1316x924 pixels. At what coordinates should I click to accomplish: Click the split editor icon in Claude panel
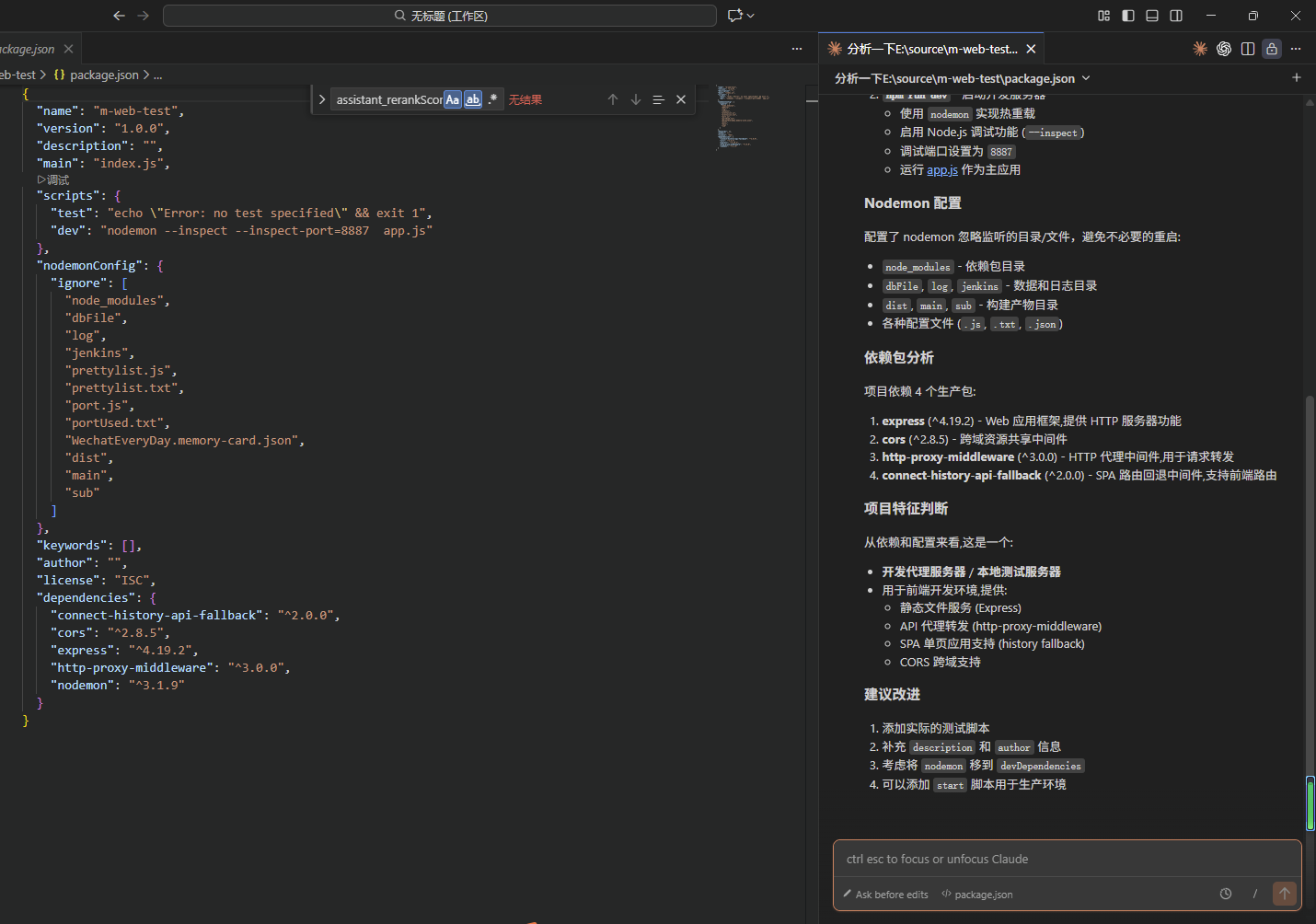point(1247,49)
